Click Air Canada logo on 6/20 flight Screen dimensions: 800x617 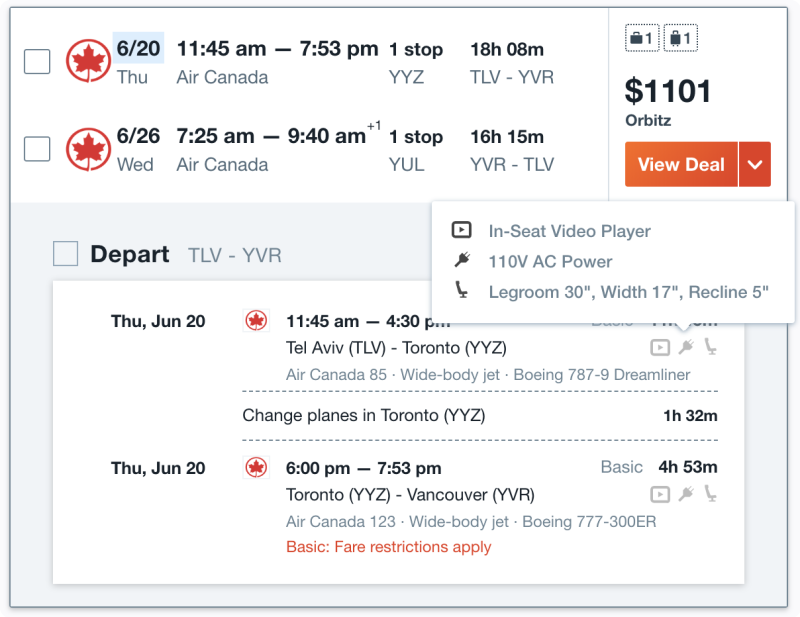[x=89, y=61]
